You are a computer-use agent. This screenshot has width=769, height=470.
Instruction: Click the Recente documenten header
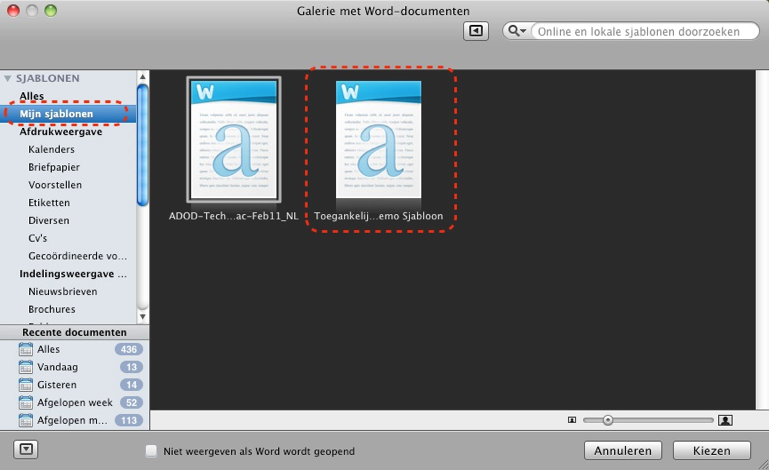[x=74, y=333]
